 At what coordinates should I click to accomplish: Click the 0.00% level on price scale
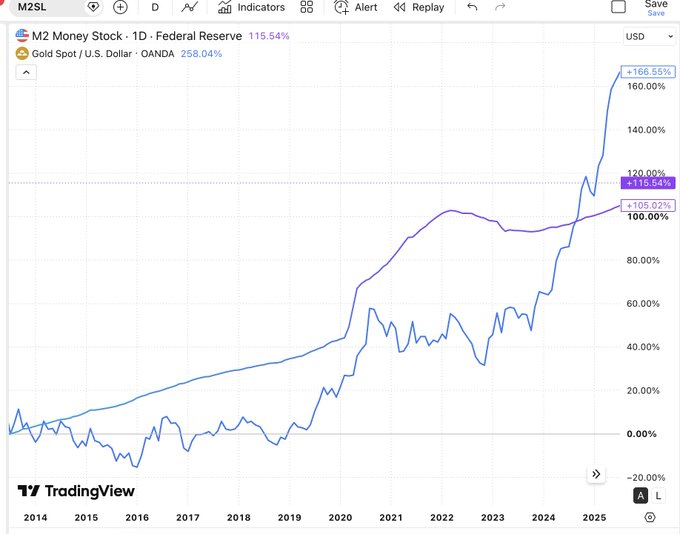[641, 434]
